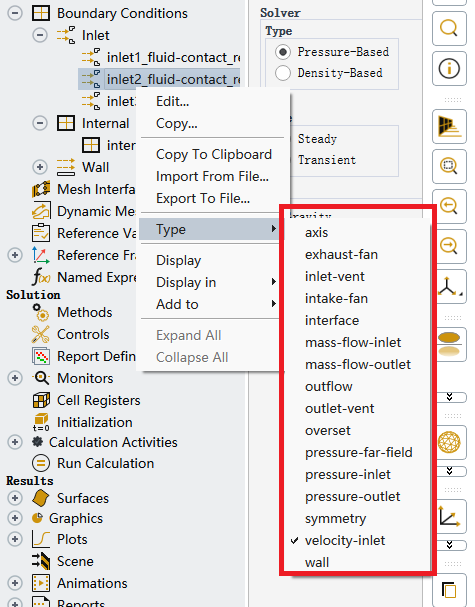The width and height of the screenshot is (475, 607).
Task: Click the zoom in magnifier icon
Action: point(449,246)
